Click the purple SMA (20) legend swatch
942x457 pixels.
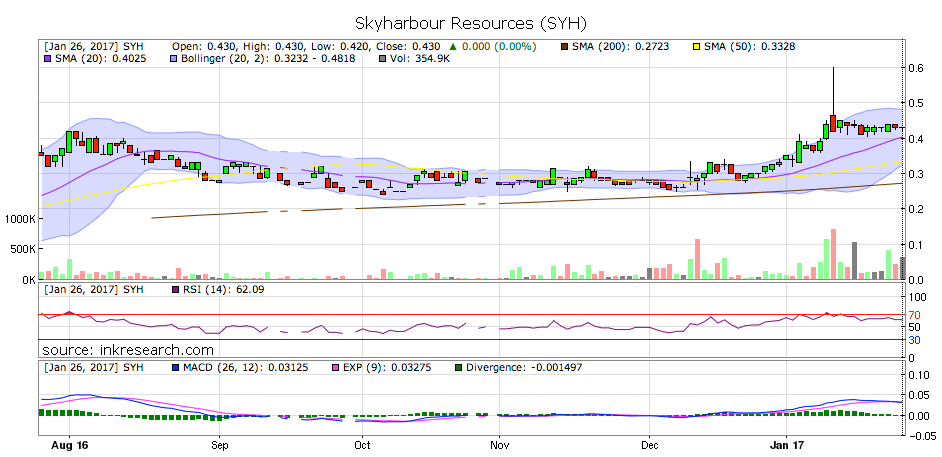click(x=46, y=59)
